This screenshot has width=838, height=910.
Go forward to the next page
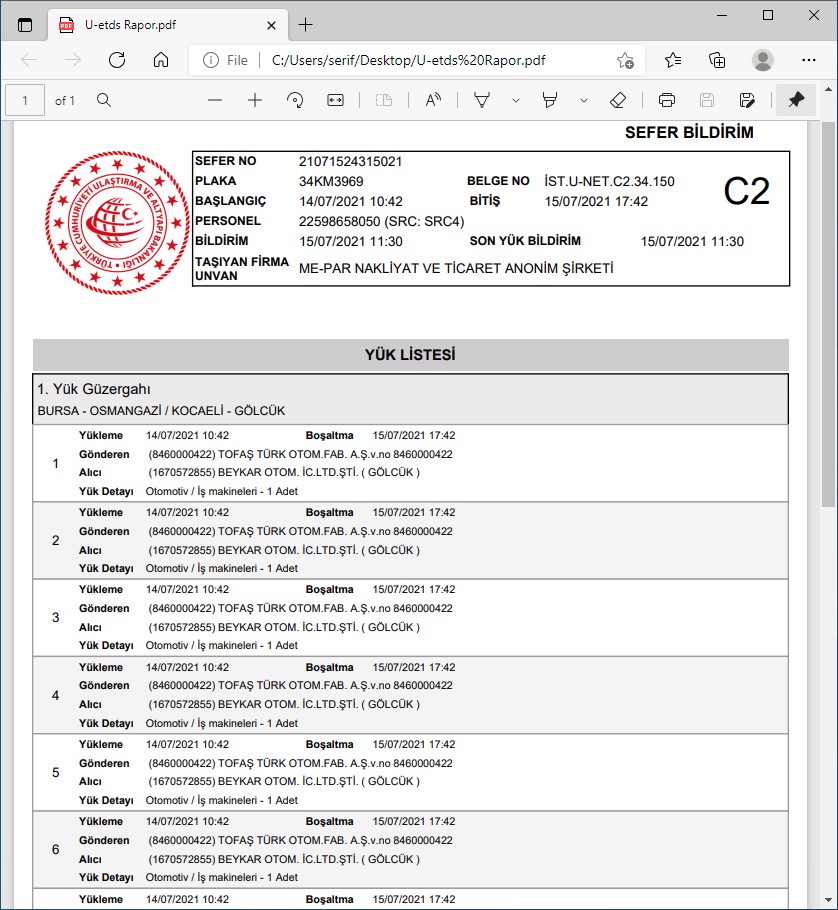coord(73,60)
